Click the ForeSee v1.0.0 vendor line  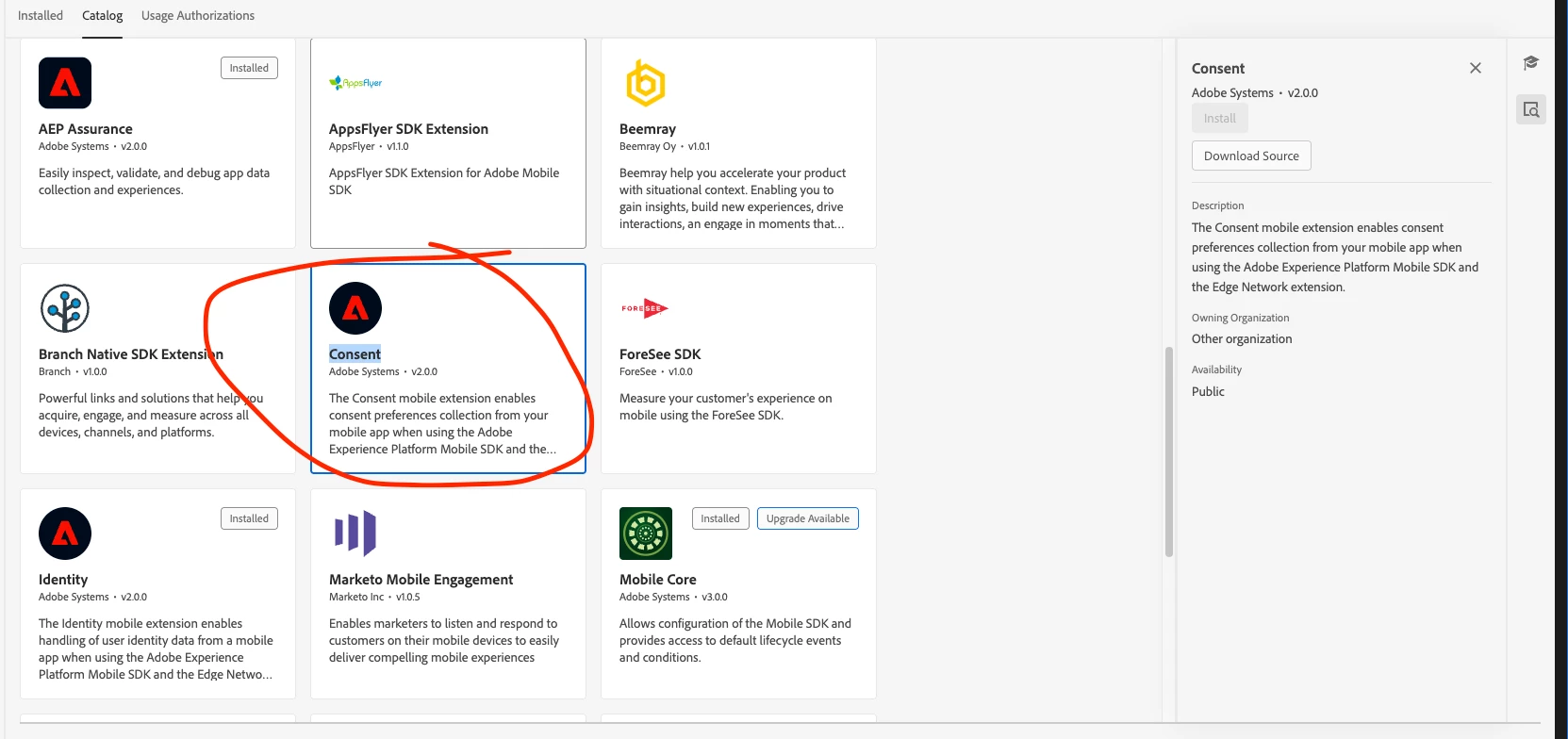click(x=656, y=372)
